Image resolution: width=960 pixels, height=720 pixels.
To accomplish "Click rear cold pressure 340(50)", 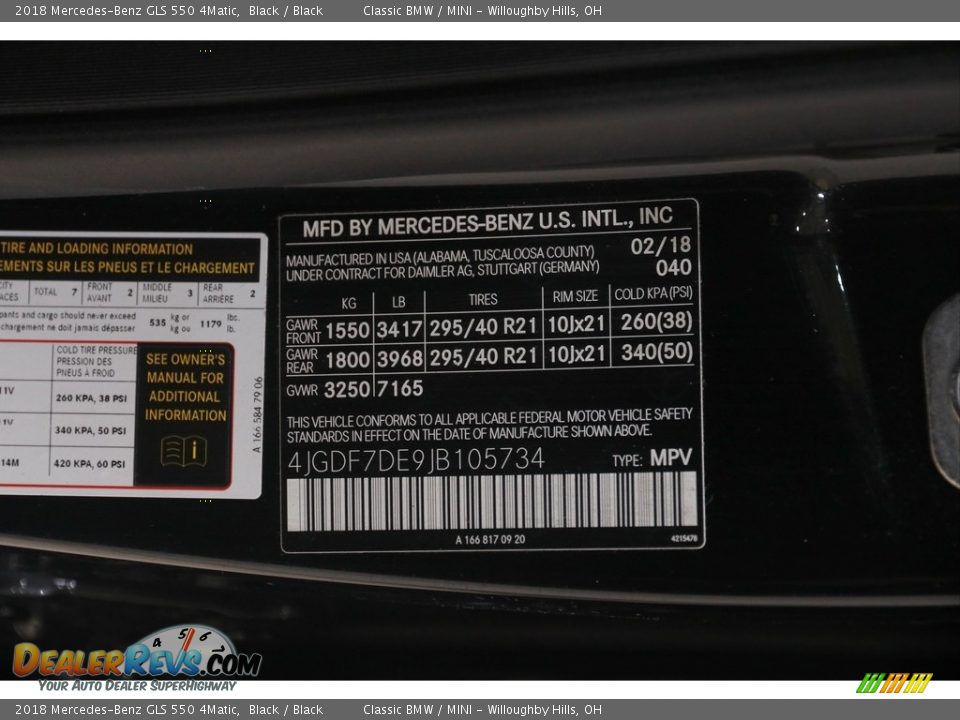I will (x=656, y=351).
